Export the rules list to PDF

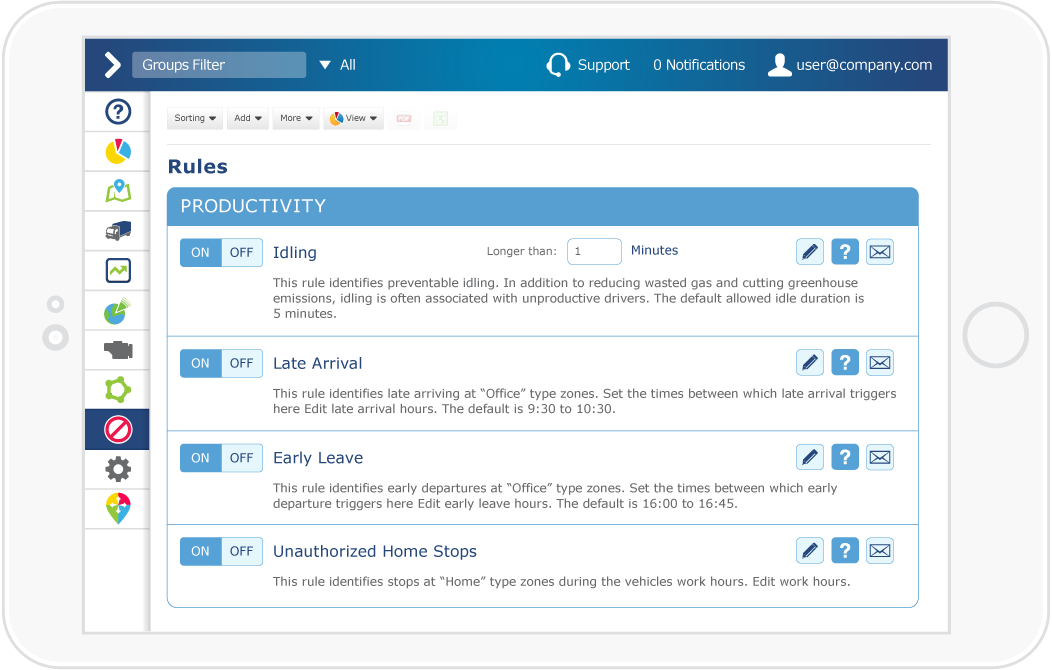coord(404,118)
